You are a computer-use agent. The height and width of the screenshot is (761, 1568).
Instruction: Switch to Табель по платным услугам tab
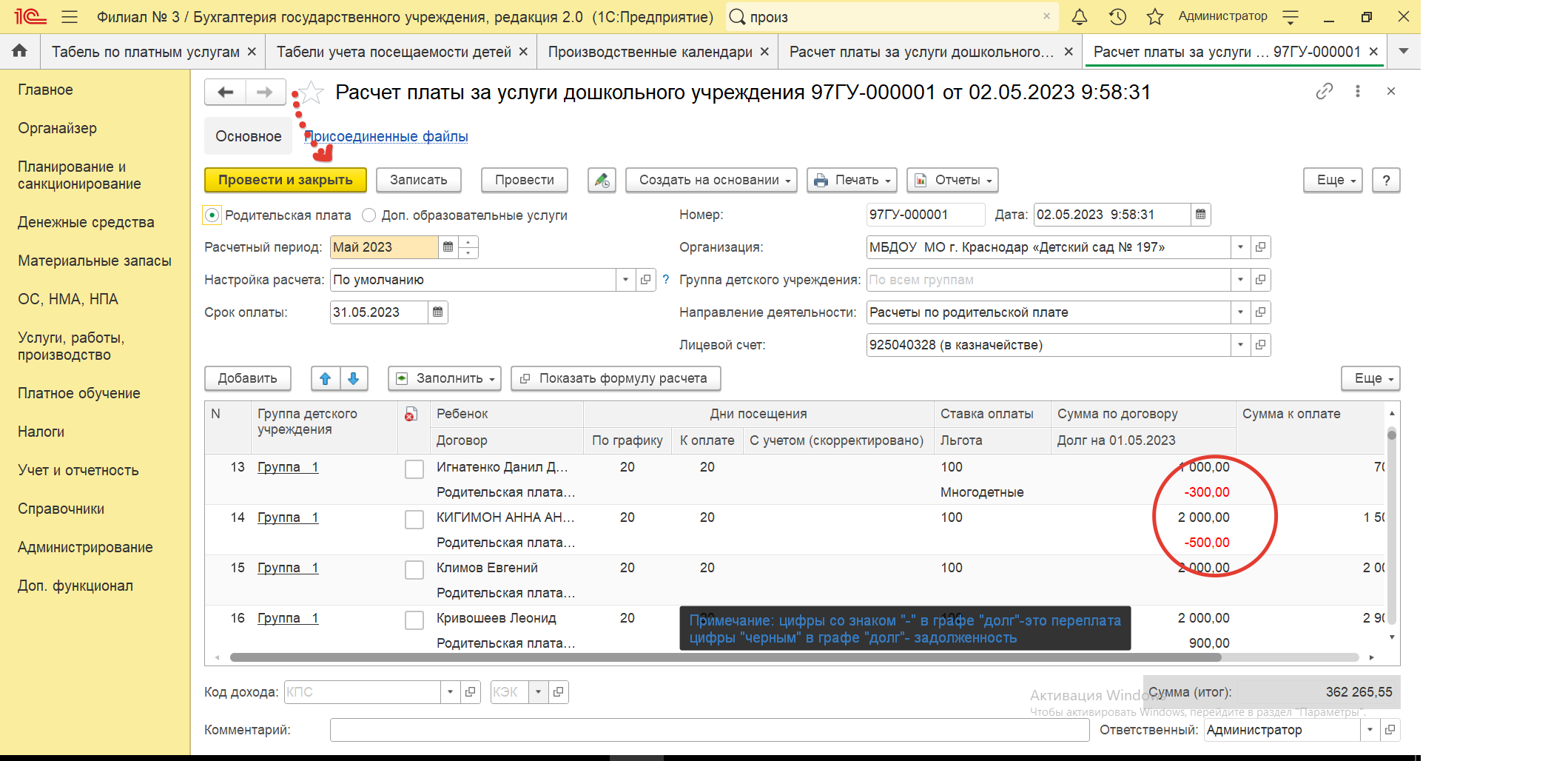point(145,52)
